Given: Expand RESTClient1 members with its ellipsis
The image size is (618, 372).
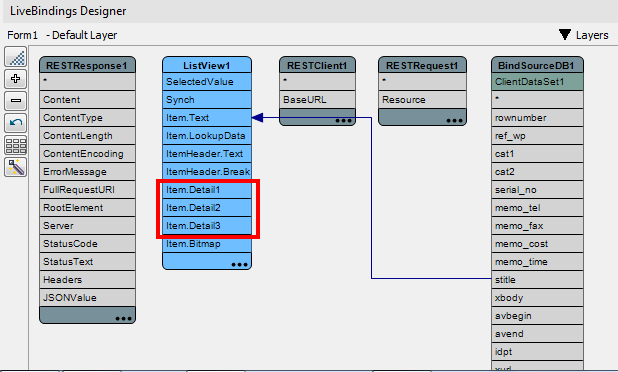Looking at the screenshot, I should click(343, 121).
